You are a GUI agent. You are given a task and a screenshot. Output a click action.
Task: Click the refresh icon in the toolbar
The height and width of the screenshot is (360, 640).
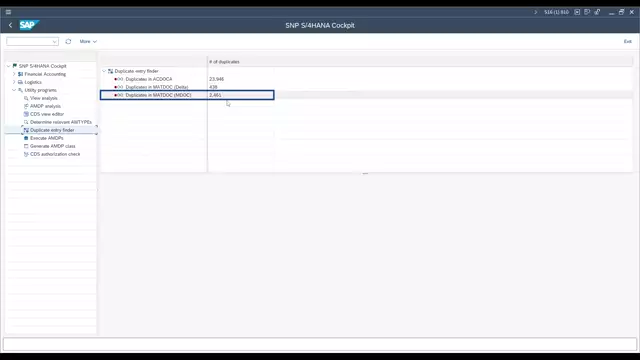tap(68, 41)
